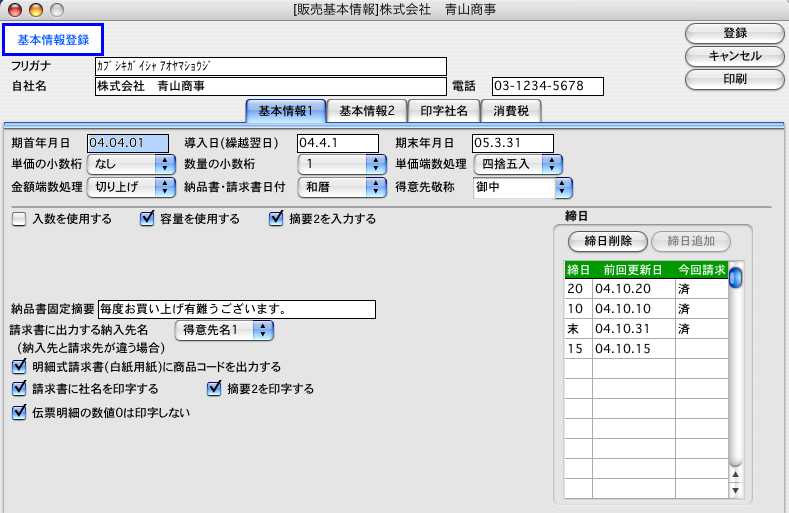The image size is (789, 513).
Task: Expand the 単価端数処理 dropdown
Action: pyautogui.click(x=518, y=164)
